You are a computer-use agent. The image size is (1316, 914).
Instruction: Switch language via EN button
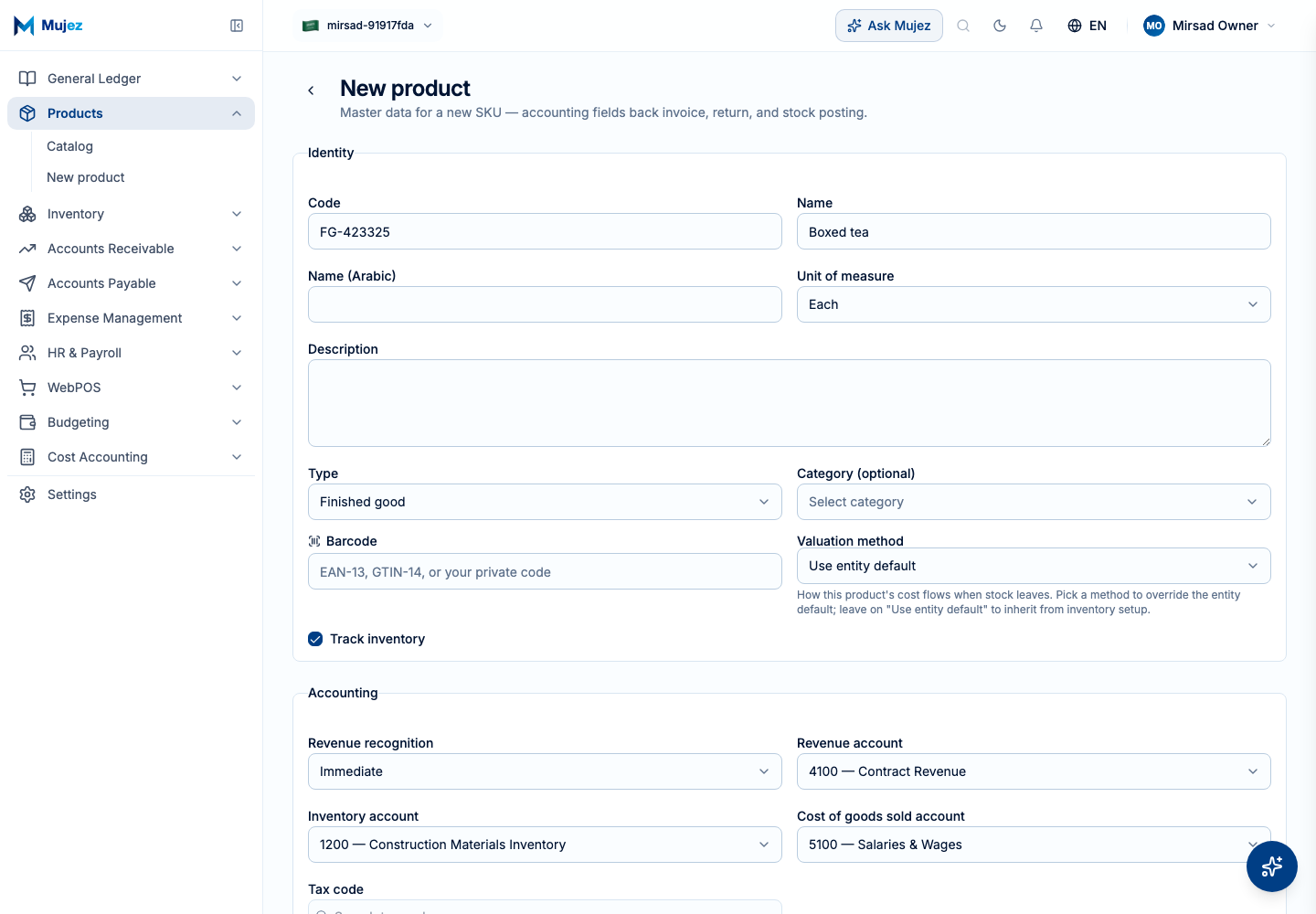coord(1088,26)
